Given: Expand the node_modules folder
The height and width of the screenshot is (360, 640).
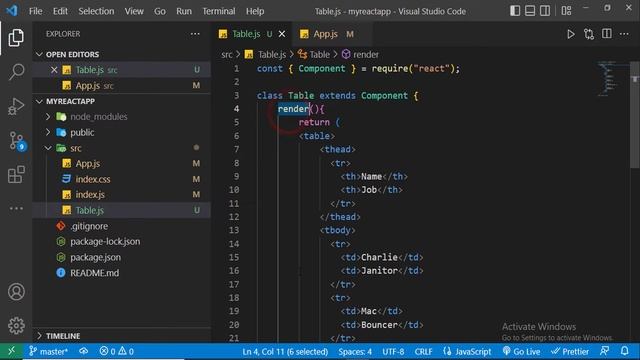Looking at the screenshot, I should [48, 117].
